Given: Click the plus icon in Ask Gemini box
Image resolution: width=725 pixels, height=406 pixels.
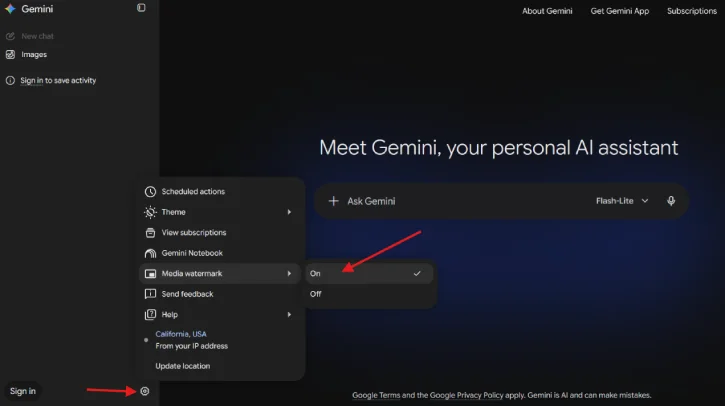Looking at the screenshot, I should point(333,201).
